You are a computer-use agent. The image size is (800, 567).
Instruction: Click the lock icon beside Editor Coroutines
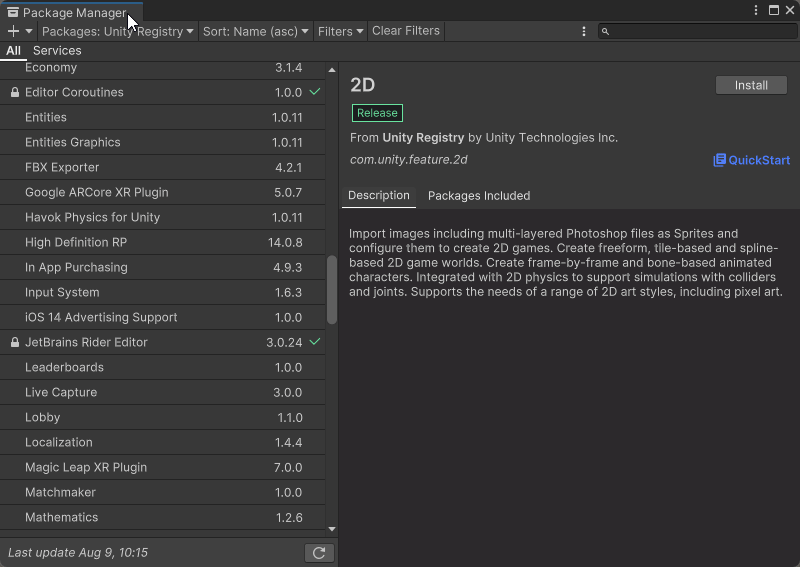15,92
